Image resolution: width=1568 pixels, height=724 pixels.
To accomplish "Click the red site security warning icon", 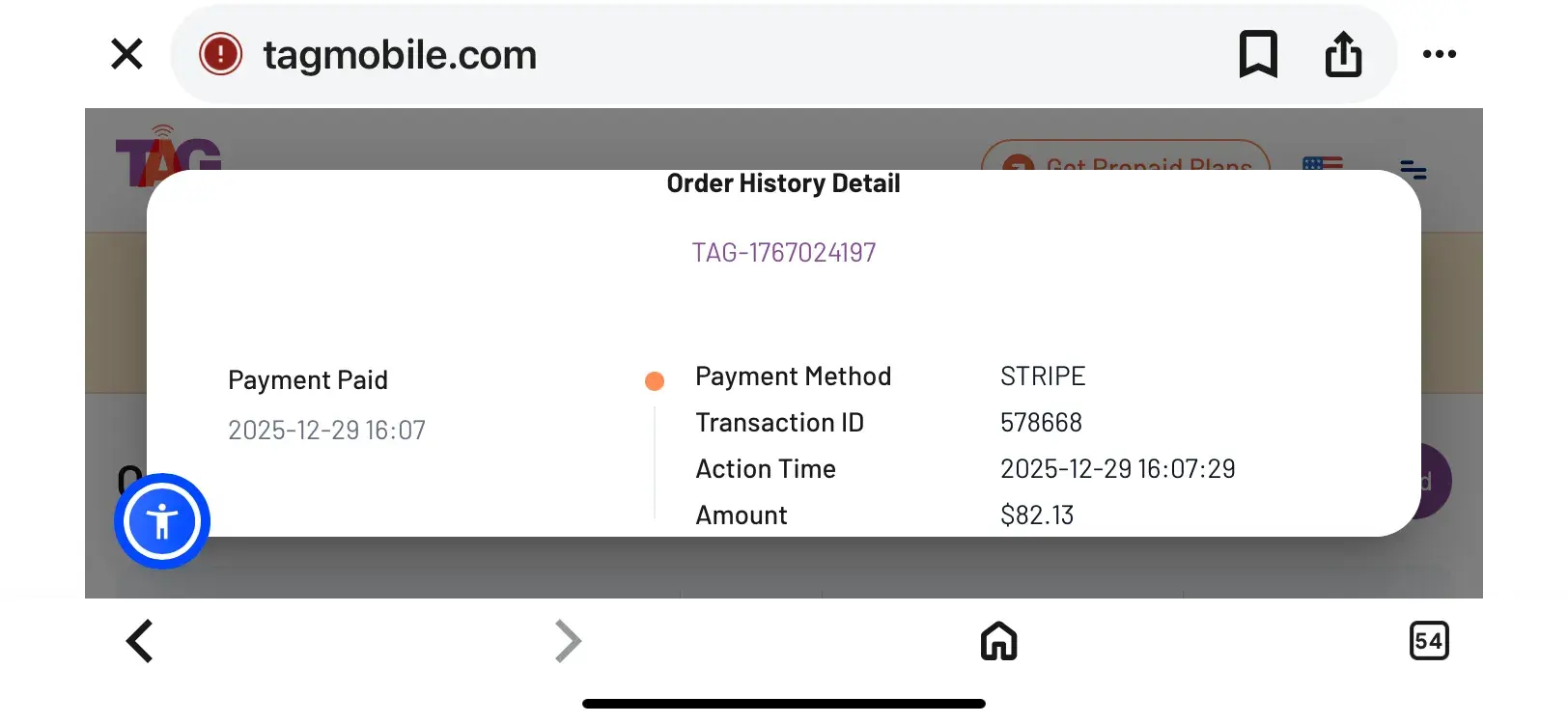I will pyautogui.click(x=220, y=54).
